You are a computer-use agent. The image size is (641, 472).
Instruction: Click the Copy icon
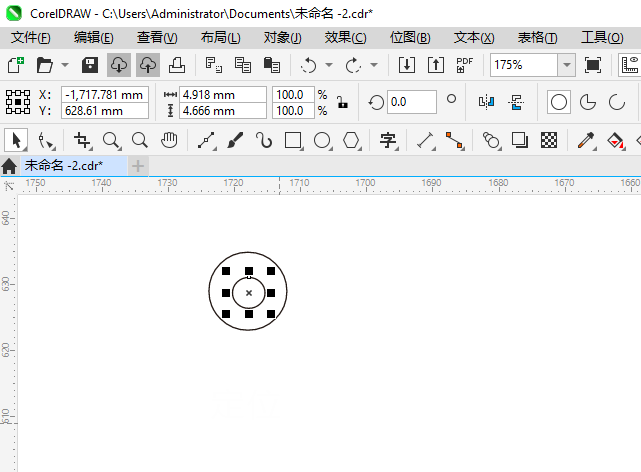coord(243,65)
